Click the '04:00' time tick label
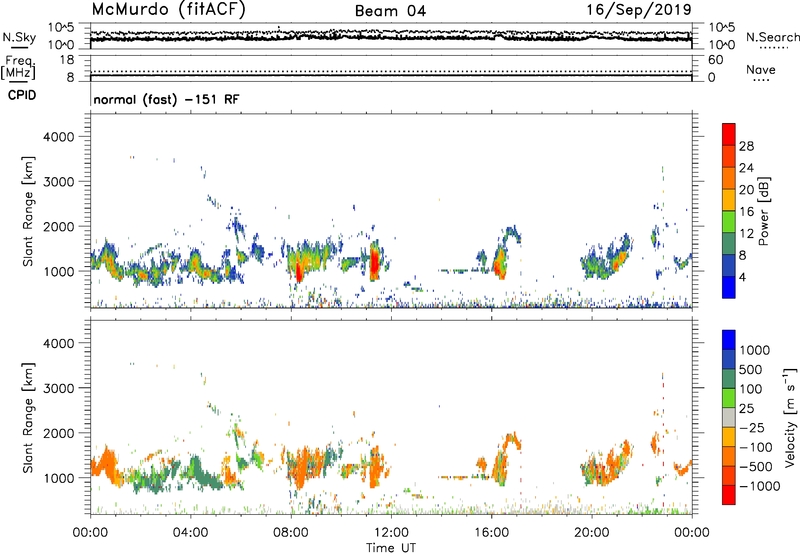This screenshot has width=800, height=554. [190, 533]
